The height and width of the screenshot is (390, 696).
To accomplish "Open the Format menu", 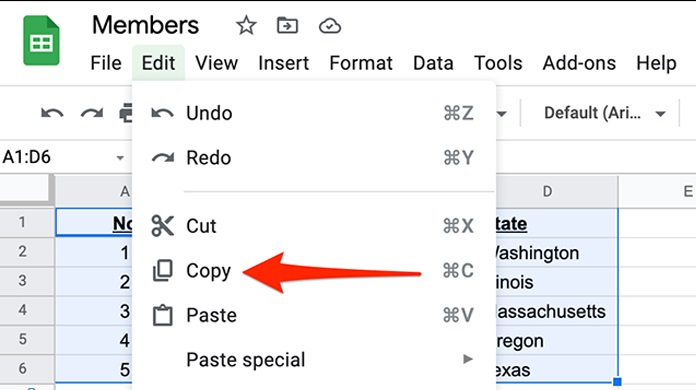I will tap(361, 63).
